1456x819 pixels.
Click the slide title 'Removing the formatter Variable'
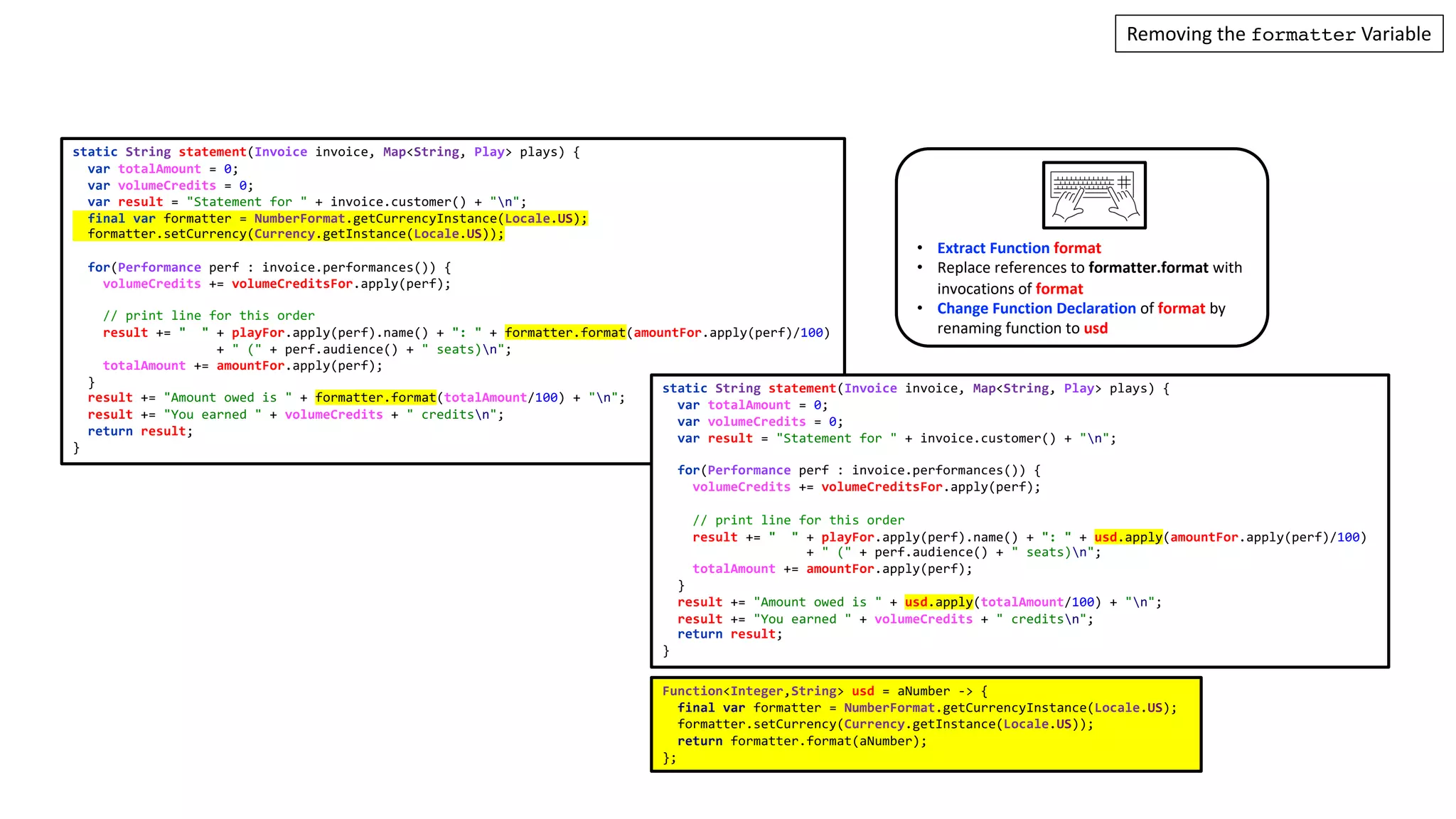tap(1278, 34)
